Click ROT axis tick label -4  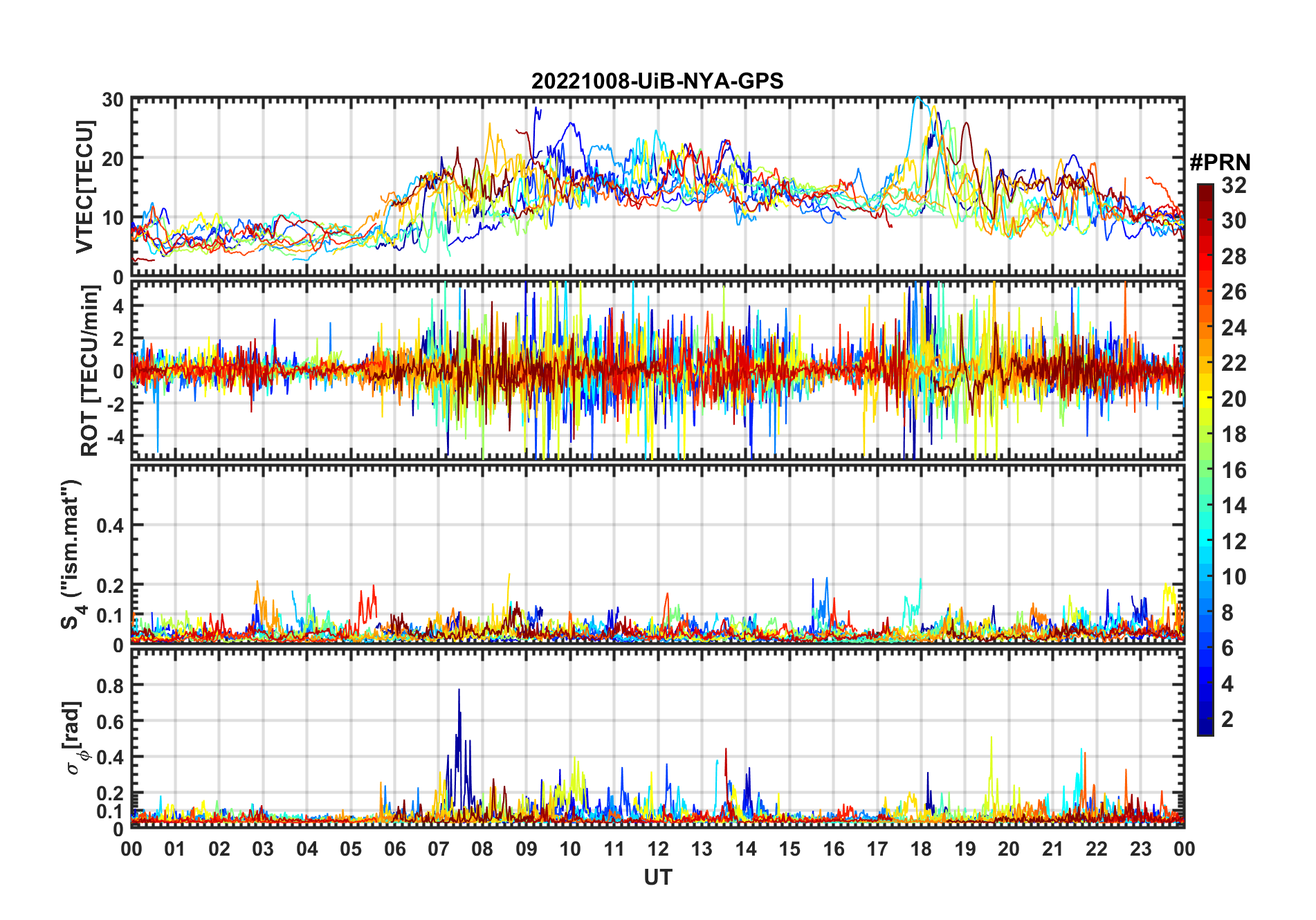point(114,436)
